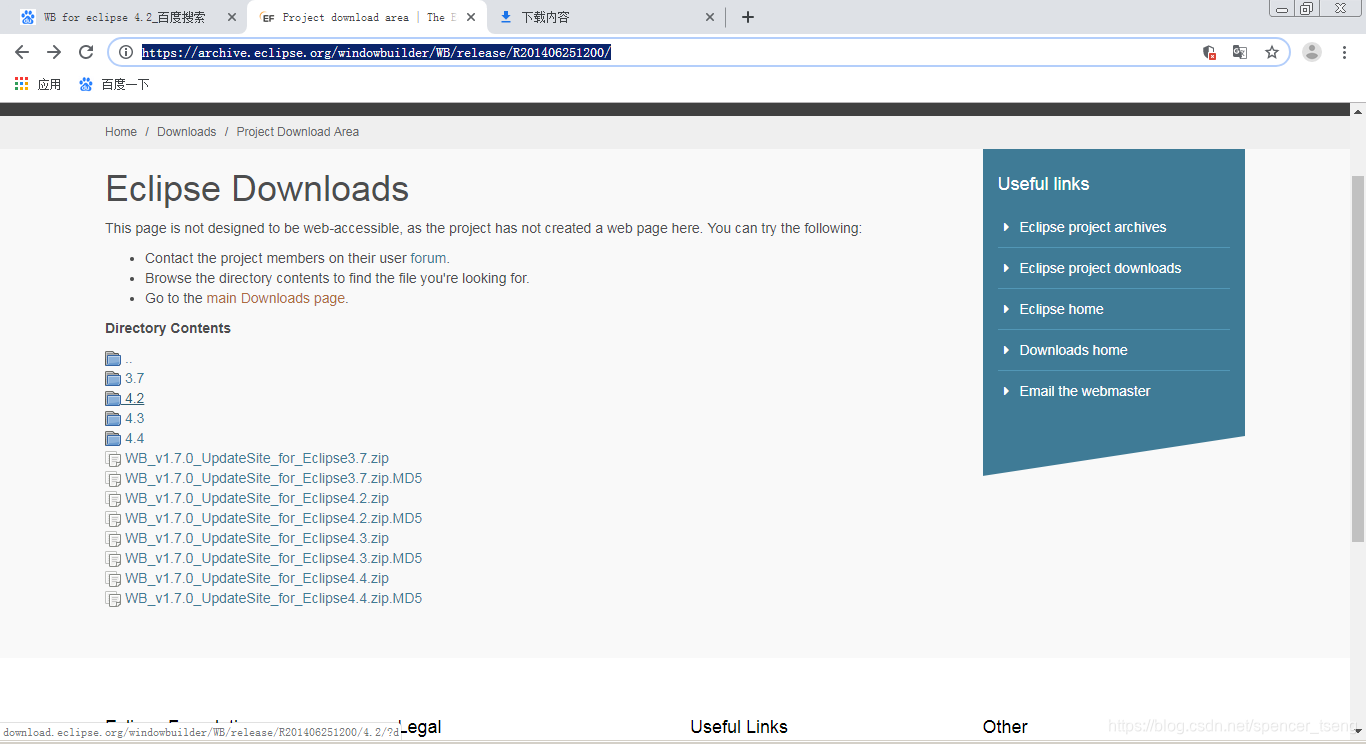Reload the current page

pos(86,52)
